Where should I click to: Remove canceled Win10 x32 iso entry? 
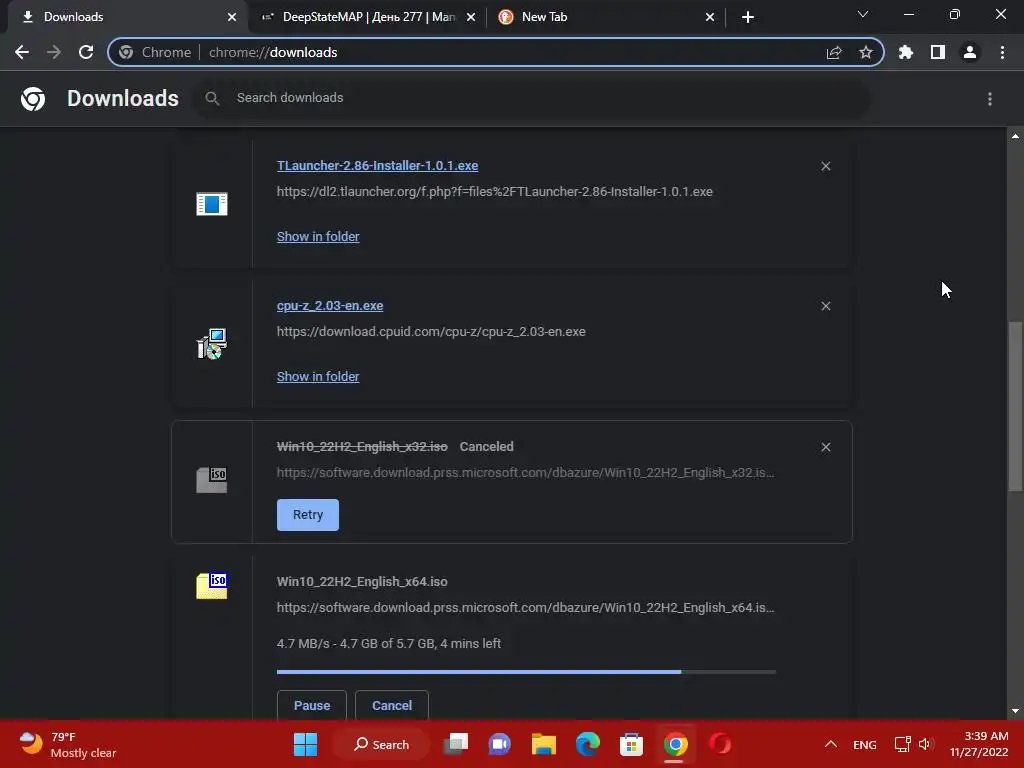click(x=826, y=447)
